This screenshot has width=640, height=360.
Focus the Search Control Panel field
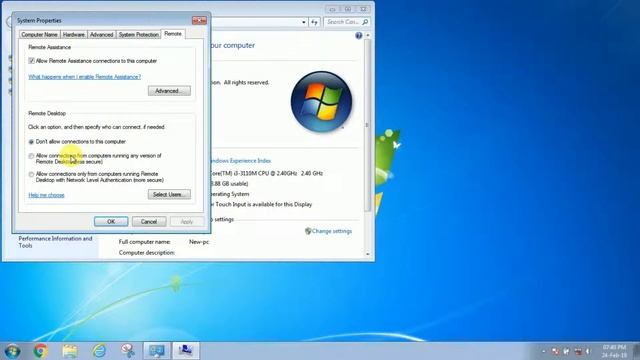[347, 22]
